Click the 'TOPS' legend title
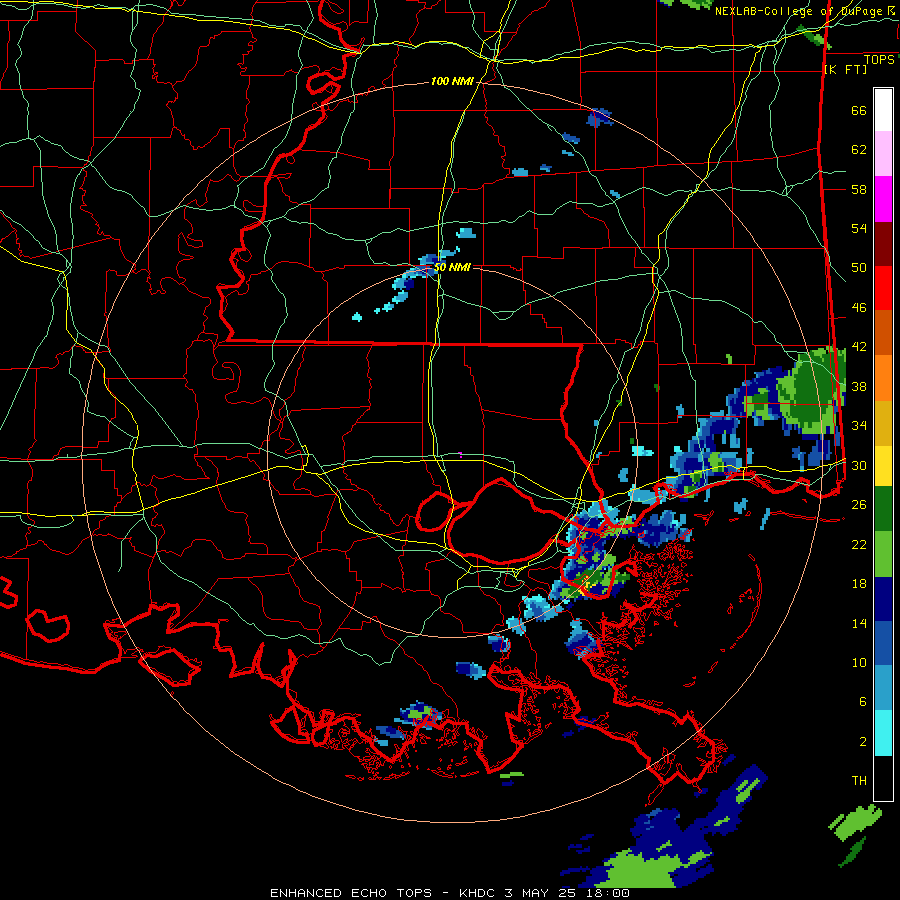This screenshot has width=900, height=900. click(879, 60)
